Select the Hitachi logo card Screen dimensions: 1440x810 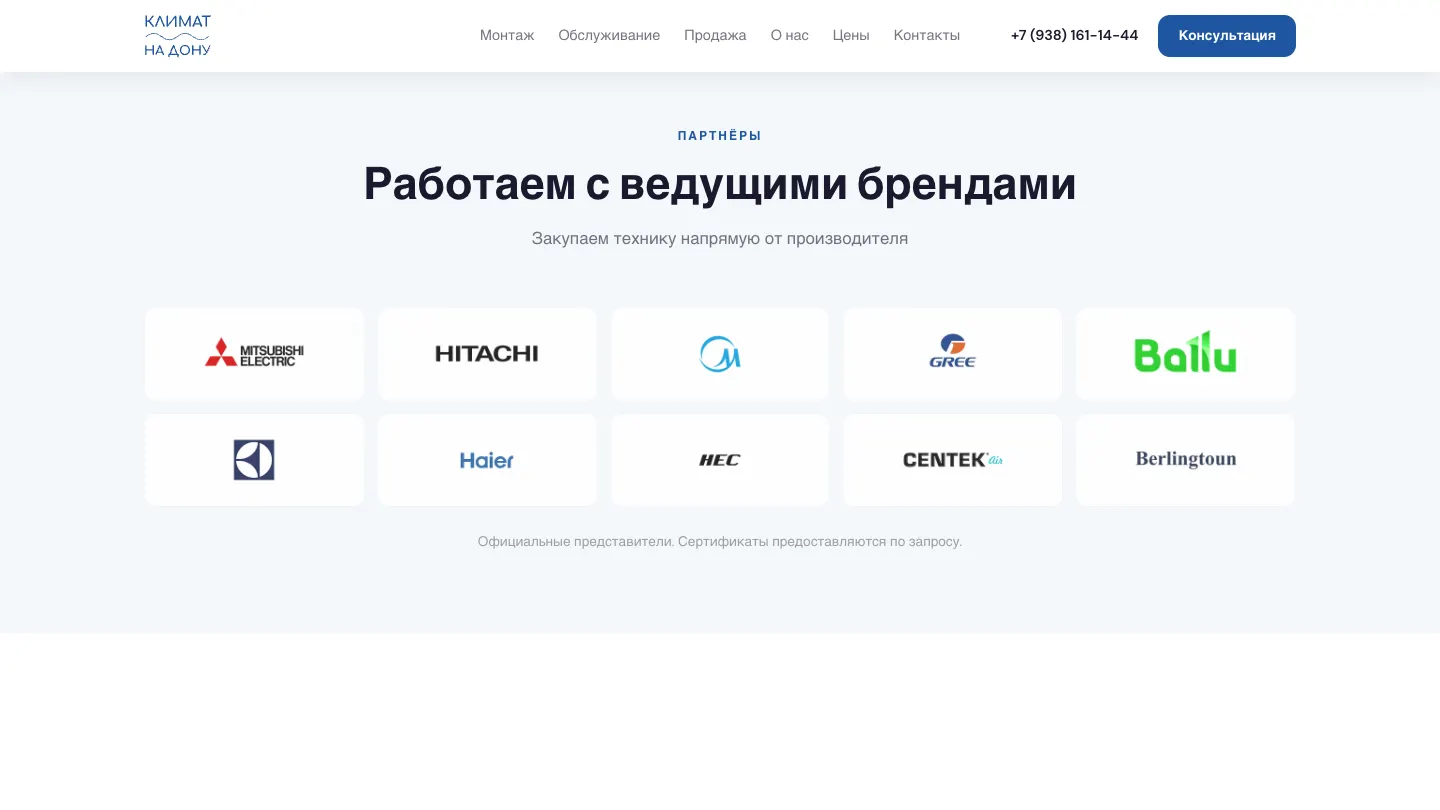(x=487, y=353)
